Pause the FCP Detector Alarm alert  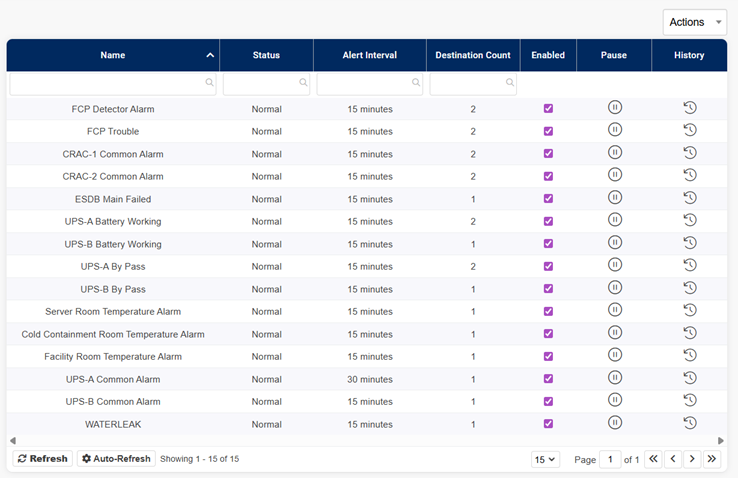[614, 108]
